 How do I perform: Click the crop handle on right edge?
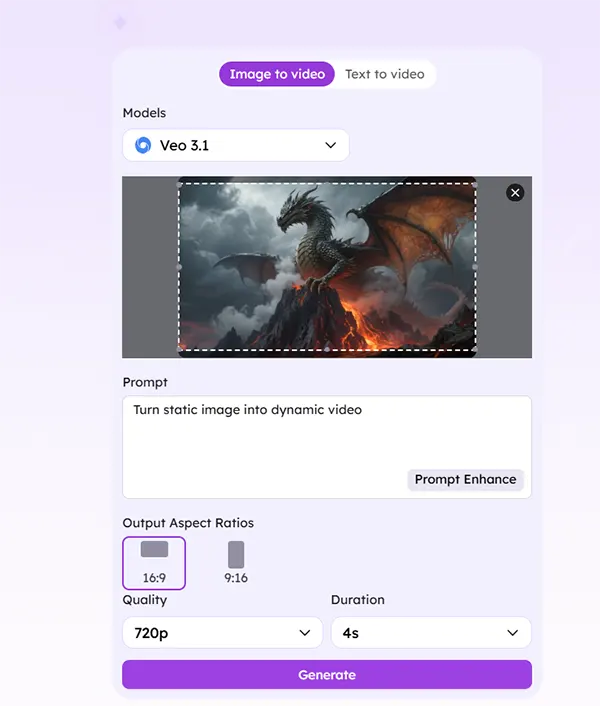point(475,267)
